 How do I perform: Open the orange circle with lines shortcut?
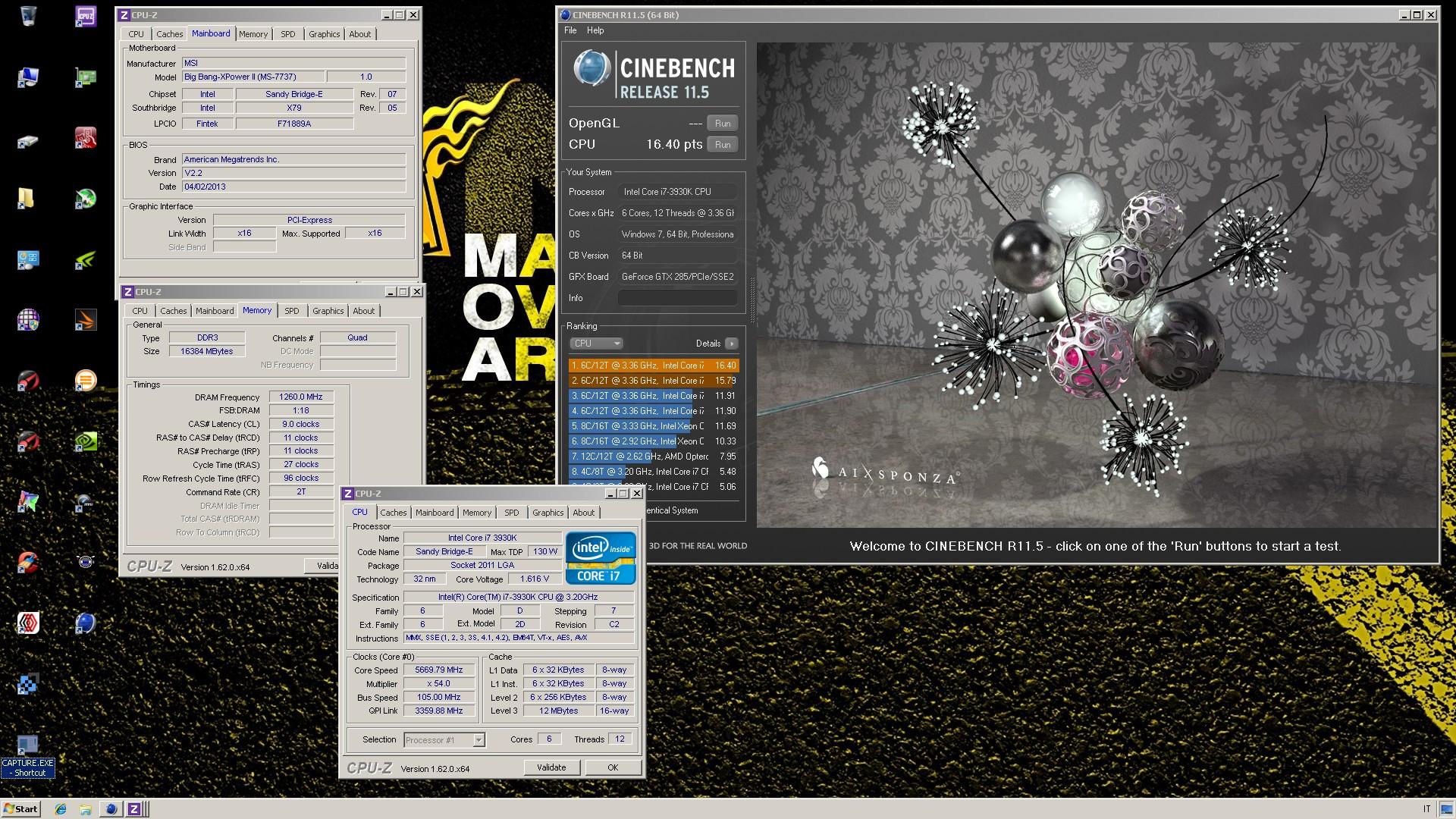point(86,380)
